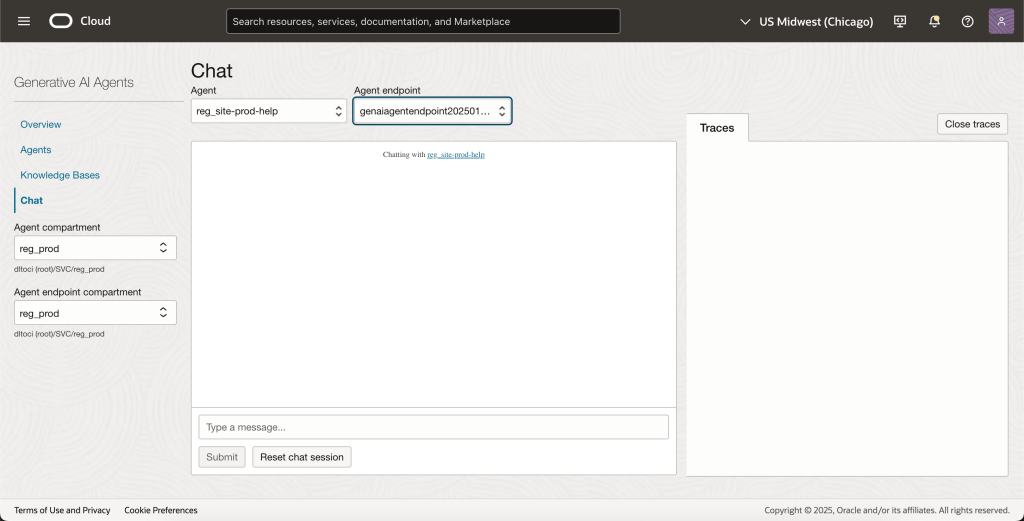Screen dimensions: 1024x521
Task: Open the user profile avatar menu
Action: 1001,21
